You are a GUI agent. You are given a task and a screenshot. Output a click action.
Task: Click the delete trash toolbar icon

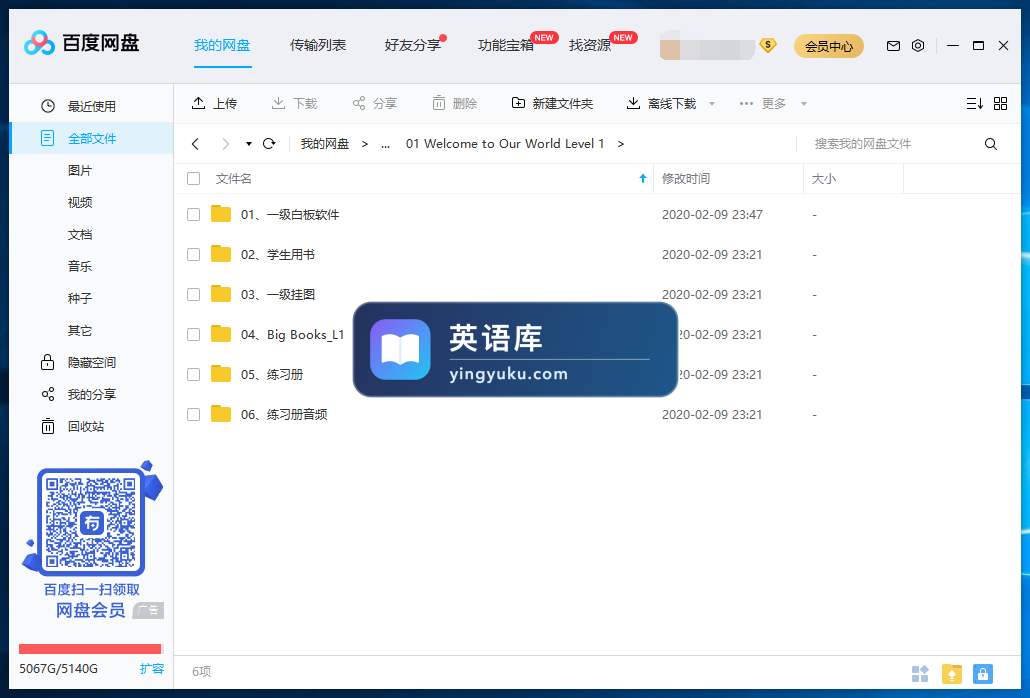coord(439,103)
